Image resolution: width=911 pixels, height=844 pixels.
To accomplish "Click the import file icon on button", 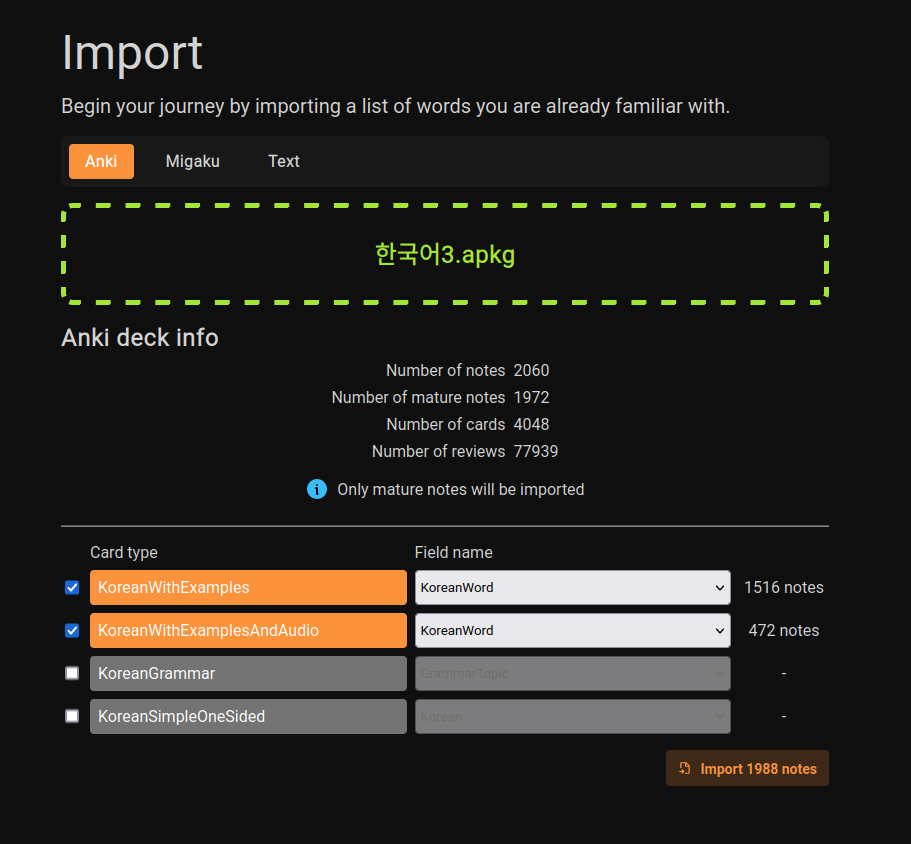I will tap(685, 768).
